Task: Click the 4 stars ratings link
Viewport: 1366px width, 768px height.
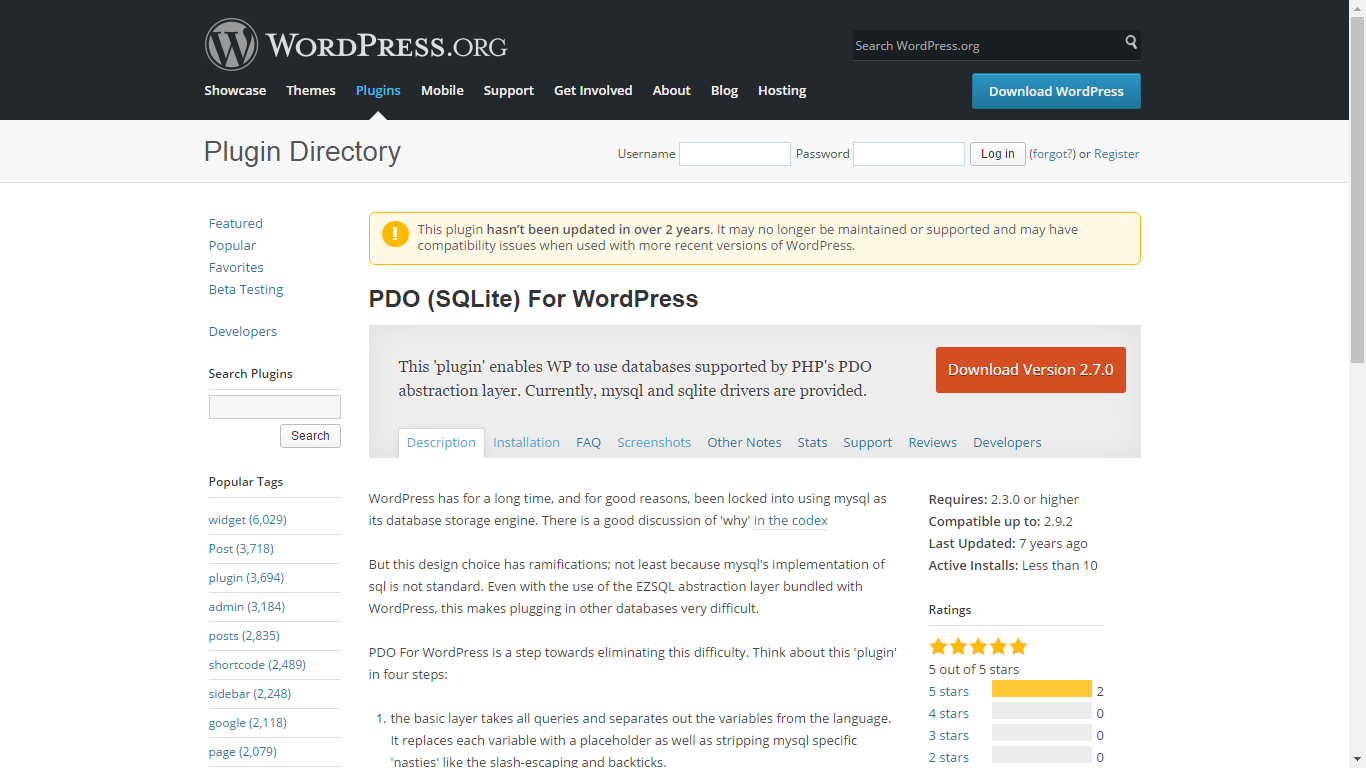Action: [x=949, y=713]
